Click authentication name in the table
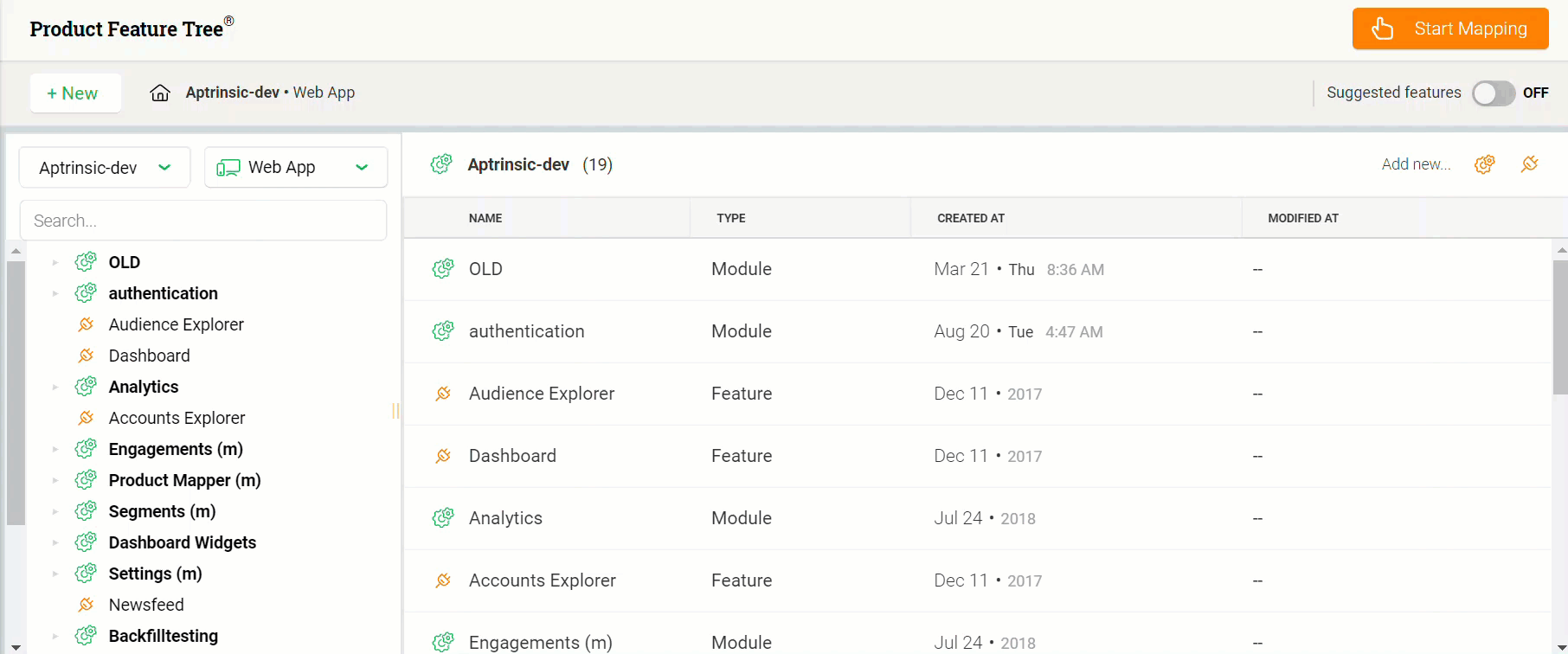The image size is (1568, 654). tap(526, 331)
